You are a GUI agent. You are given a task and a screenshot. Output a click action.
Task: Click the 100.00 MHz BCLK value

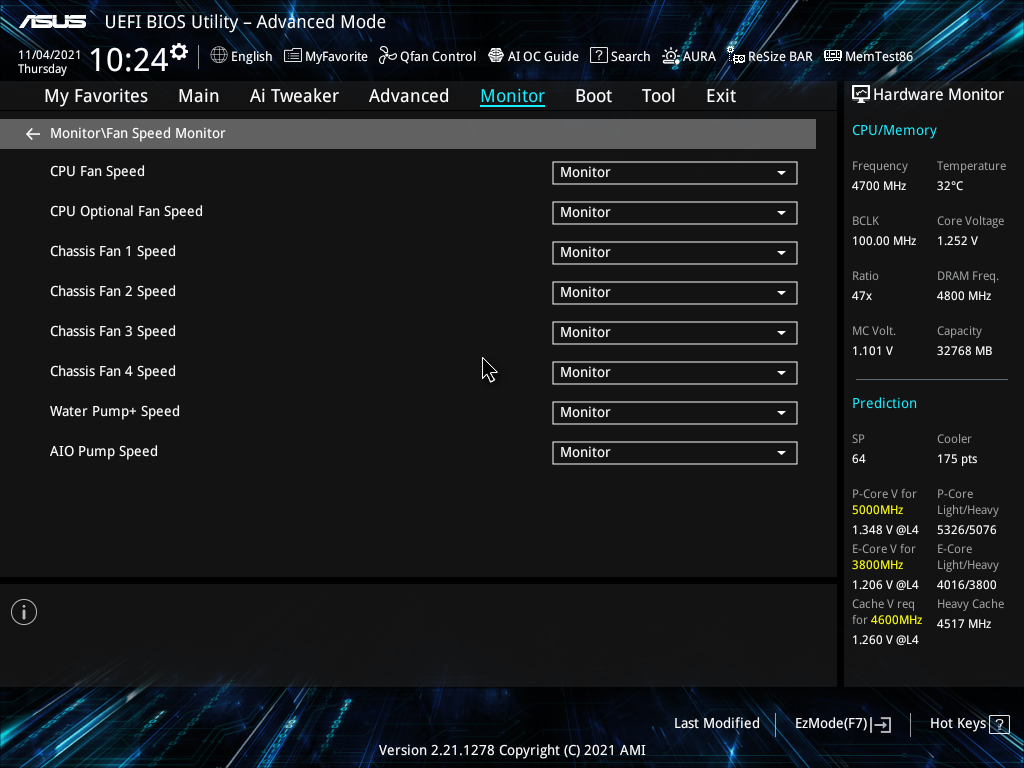click(884, 241)
